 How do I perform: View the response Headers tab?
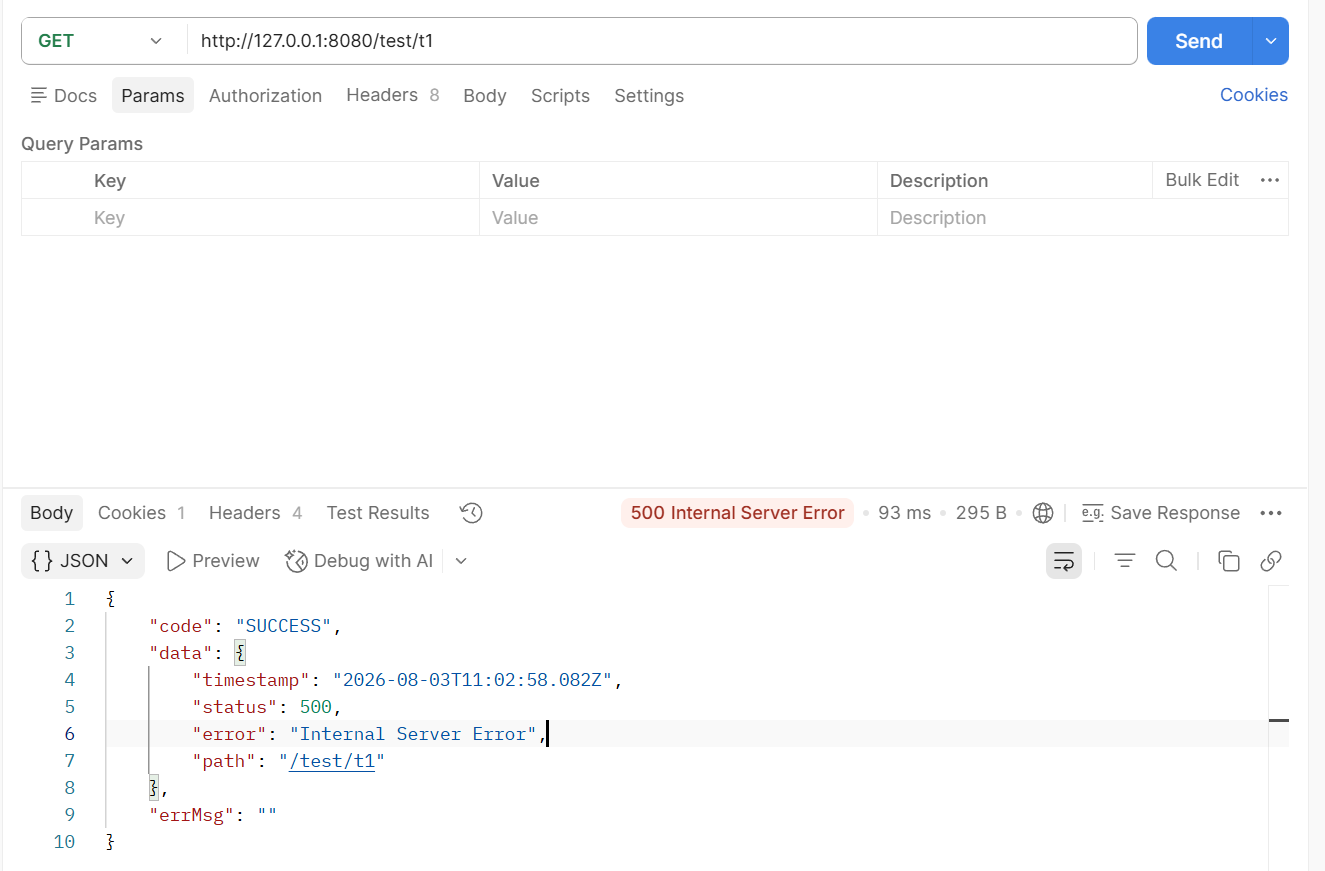[x=256, y=513]
